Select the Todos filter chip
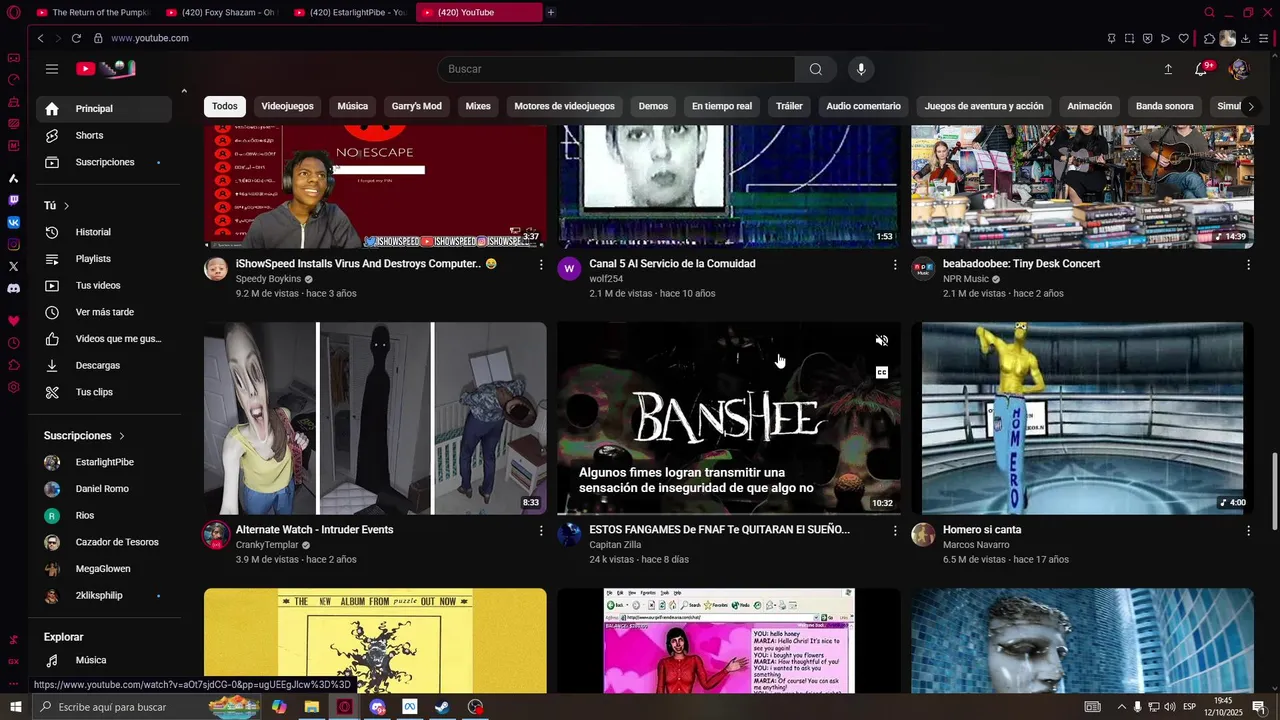This screenshot has height=720, width=1280. click(x=225, y=106)
